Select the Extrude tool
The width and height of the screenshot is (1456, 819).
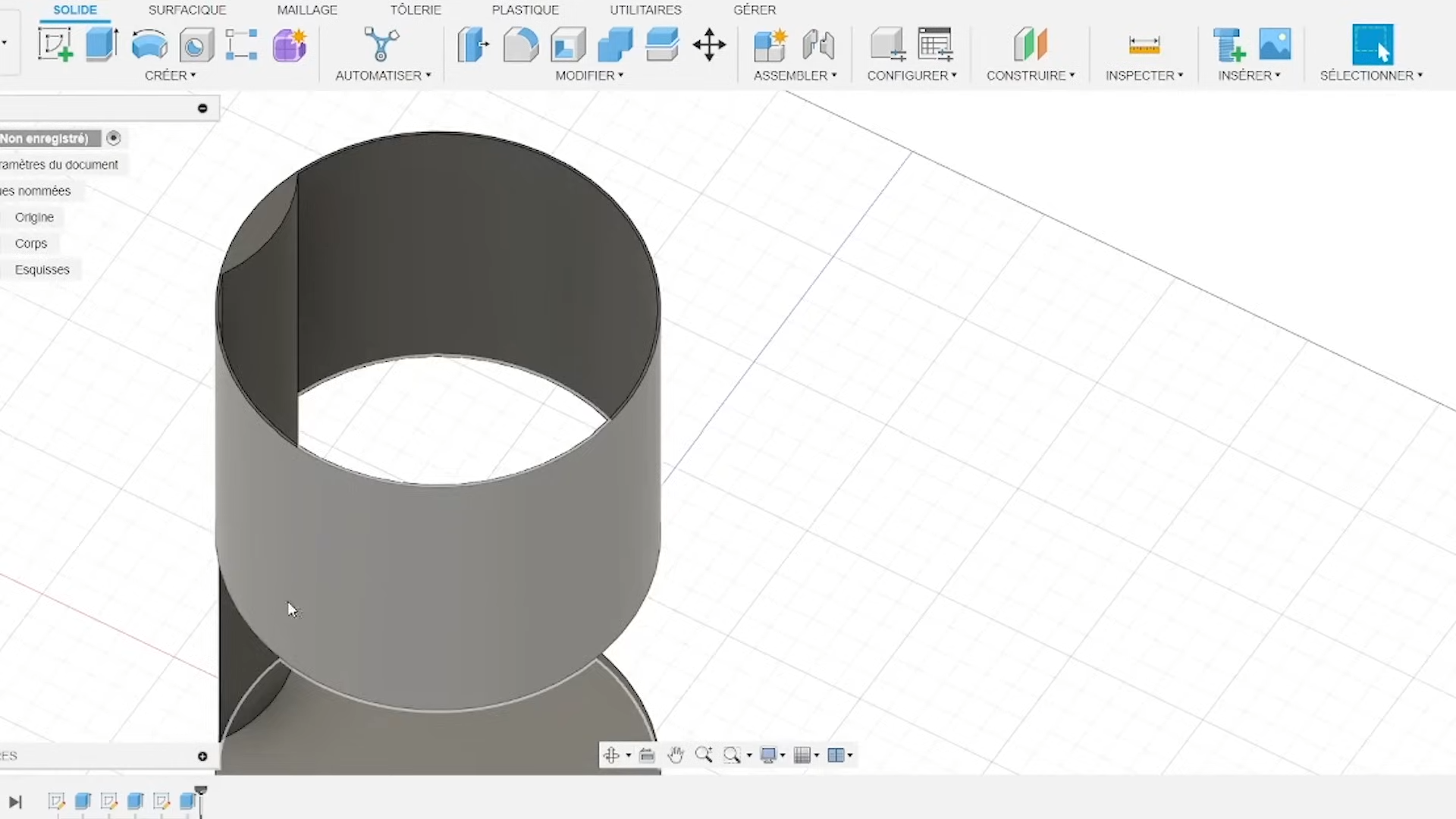(101, 43)
